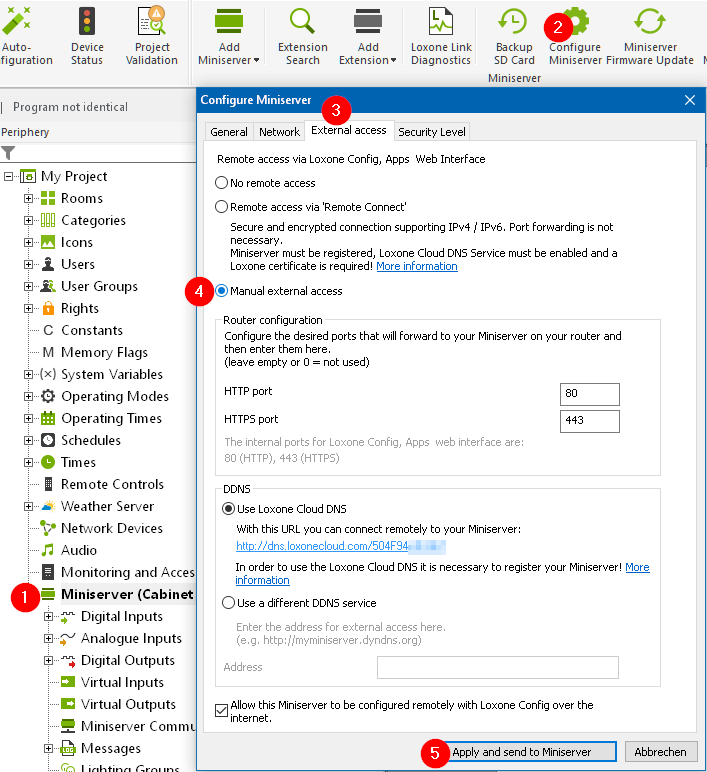Open Loxone Link Diagnostics tool
This screenshot has width=707, height=772.
[x=440, y=21]
